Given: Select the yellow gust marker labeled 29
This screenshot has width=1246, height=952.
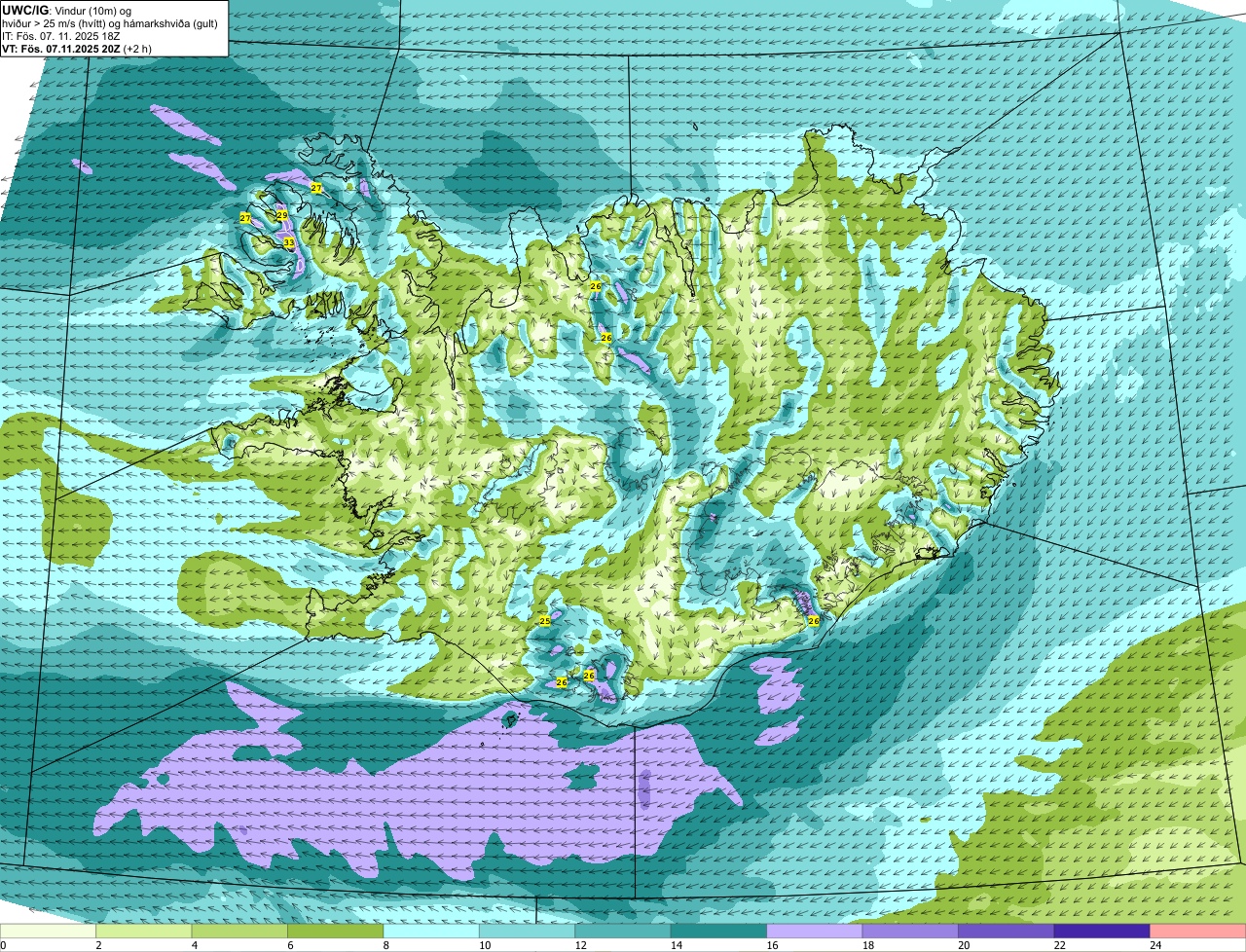Looking at the screenshot, I should [281, 215].
